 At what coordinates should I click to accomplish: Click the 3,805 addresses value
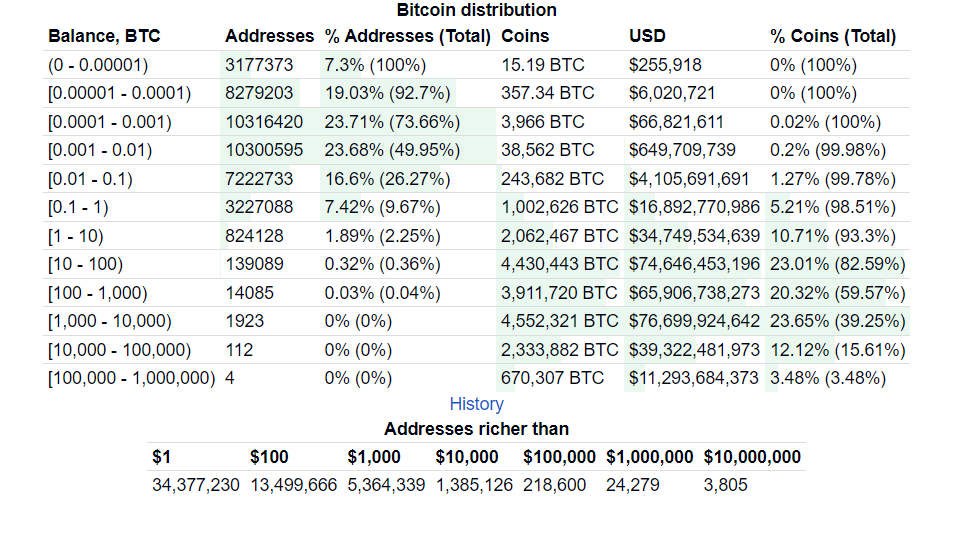[x=725, y=485]
